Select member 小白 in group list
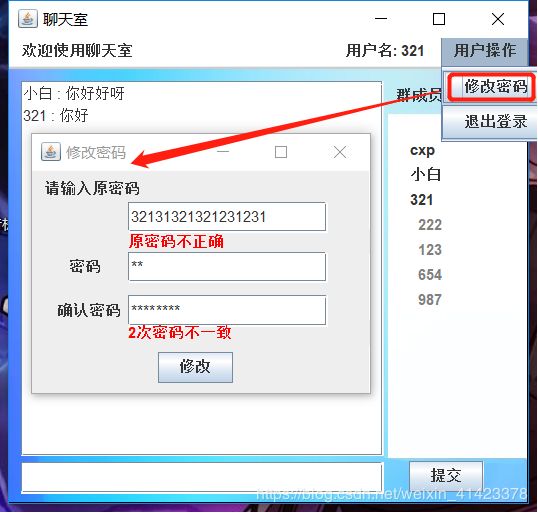The image size is (538, 513). (x=425, y=175)
